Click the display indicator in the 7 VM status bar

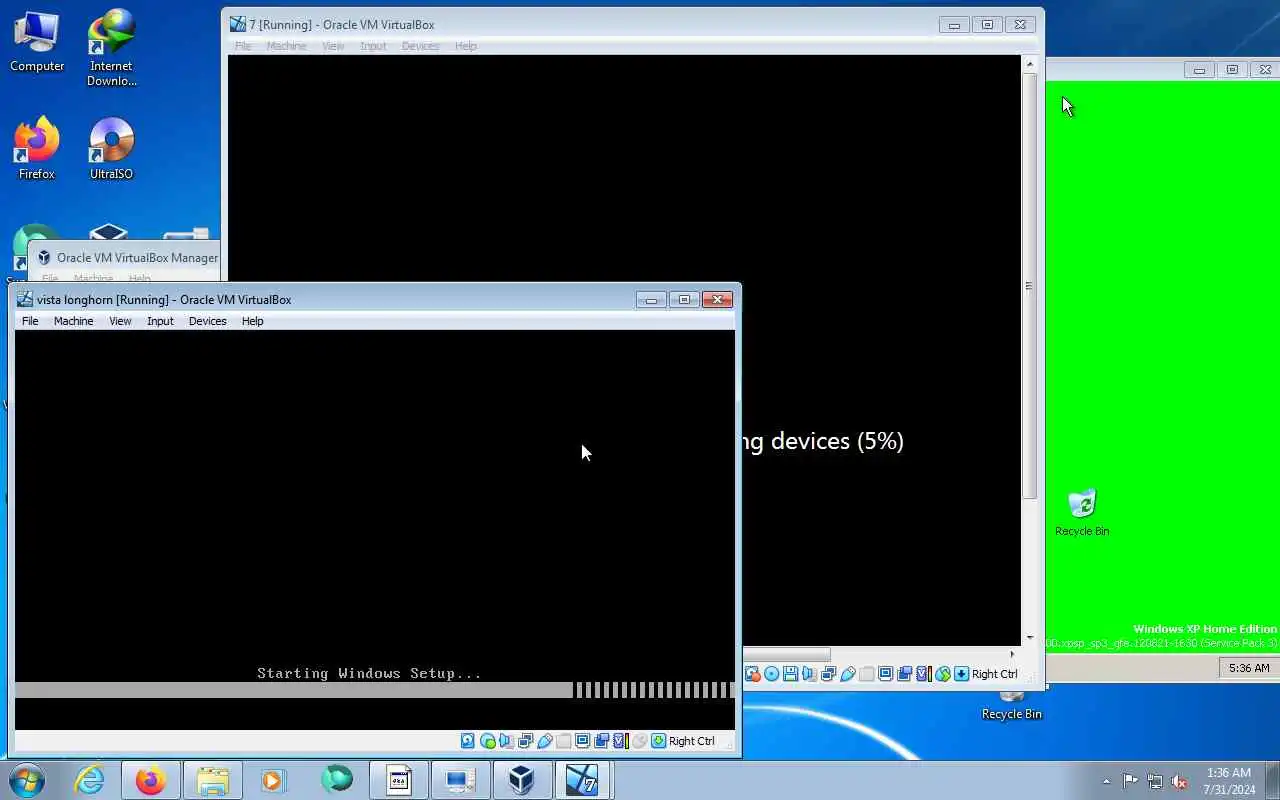[885, 674]
